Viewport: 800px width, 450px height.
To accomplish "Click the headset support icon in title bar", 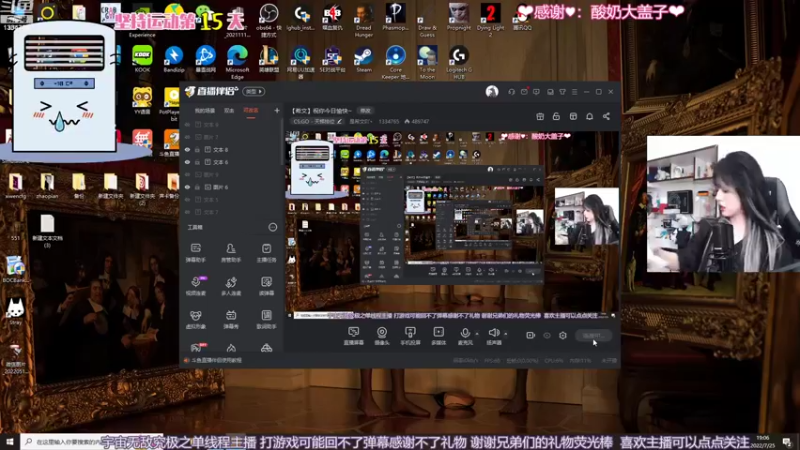I will 511,92.
